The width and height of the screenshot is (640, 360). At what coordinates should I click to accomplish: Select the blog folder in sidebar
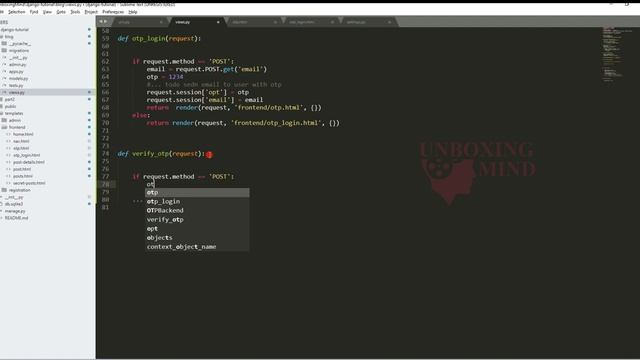click(9, 37)
